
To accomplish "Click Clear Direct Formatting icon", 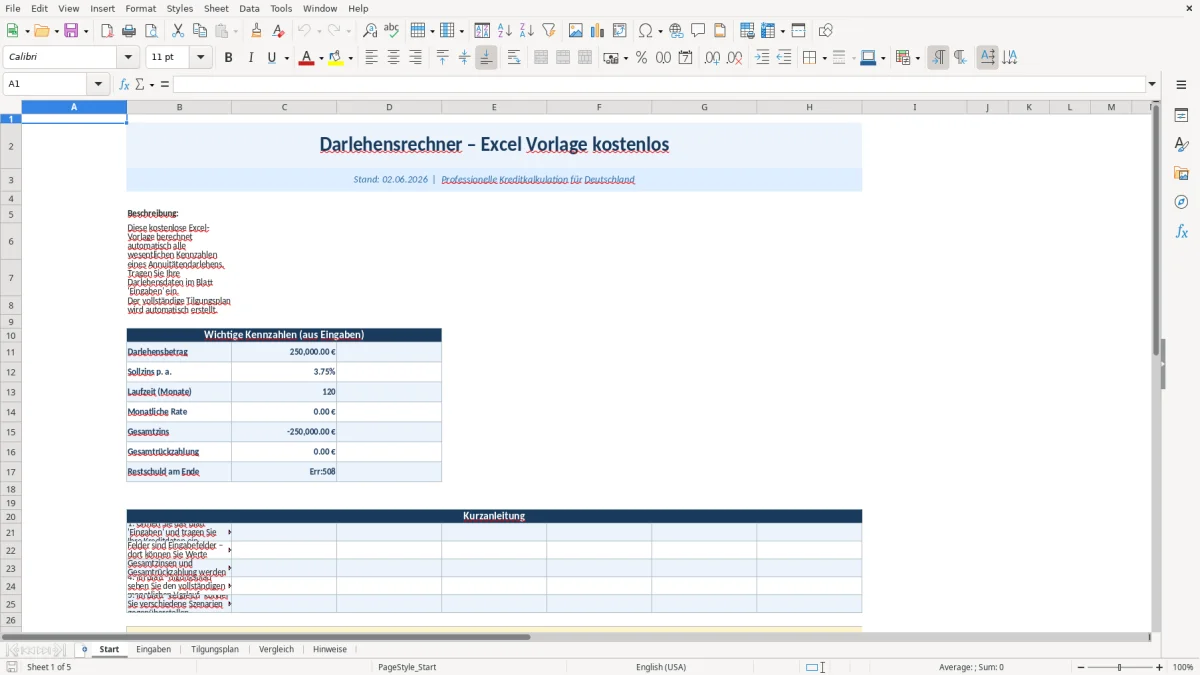I will tap(279, 31).
